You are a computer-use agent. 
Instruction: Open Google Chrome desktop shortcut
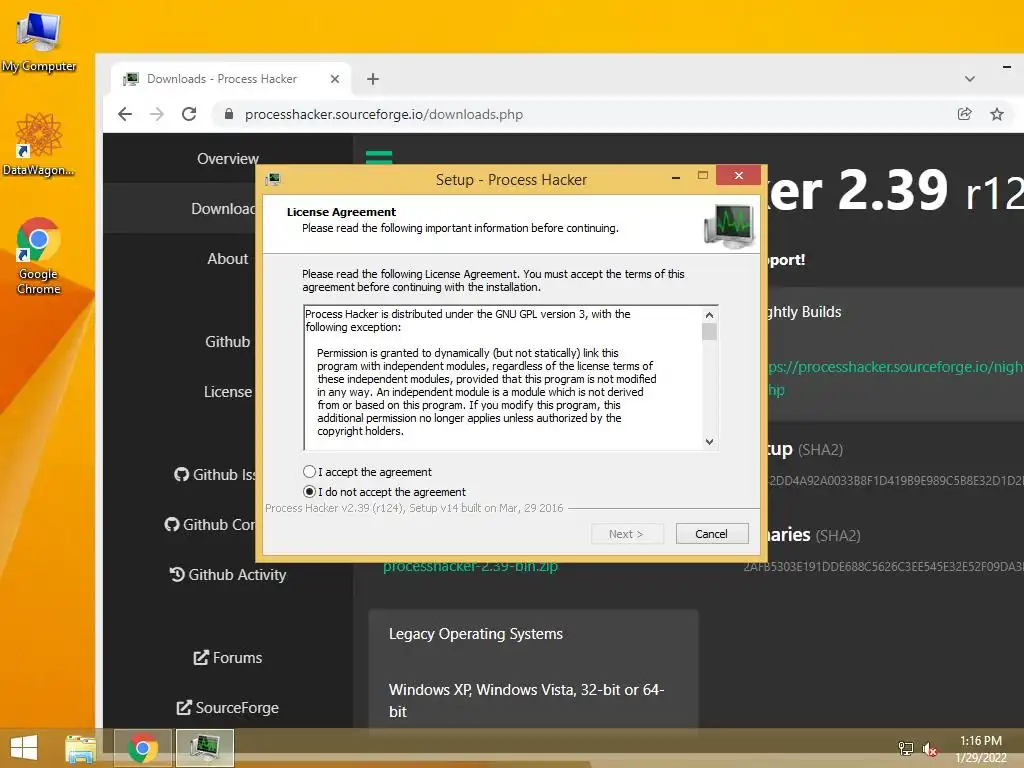tap(39, 255)
